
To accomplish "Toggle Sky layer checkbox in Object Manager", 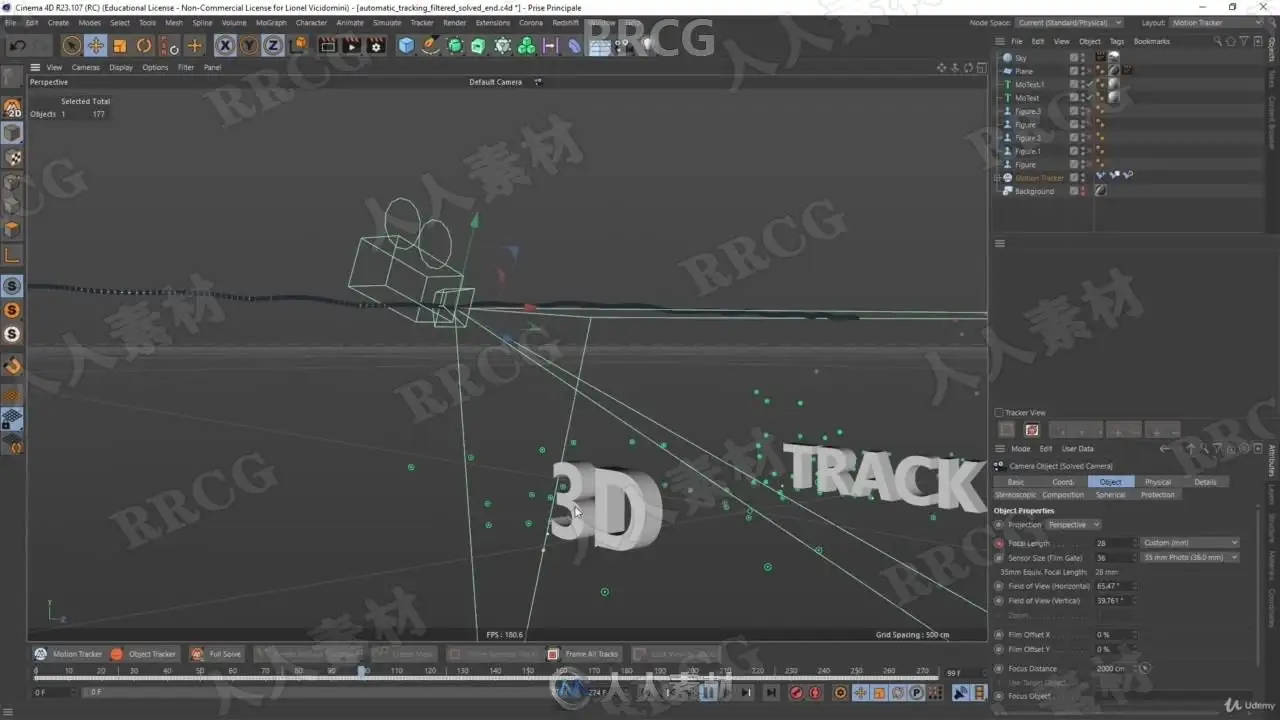I will [1074, 58].
